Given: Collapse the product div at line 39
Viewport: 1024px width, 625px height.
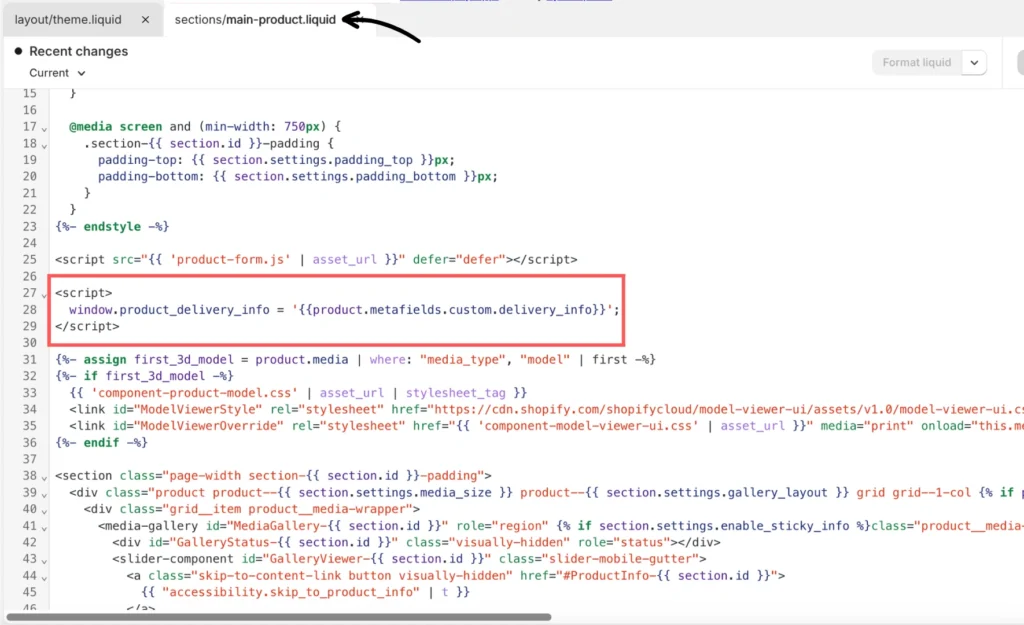Looking at the screenshot, I should click(45, 493).
